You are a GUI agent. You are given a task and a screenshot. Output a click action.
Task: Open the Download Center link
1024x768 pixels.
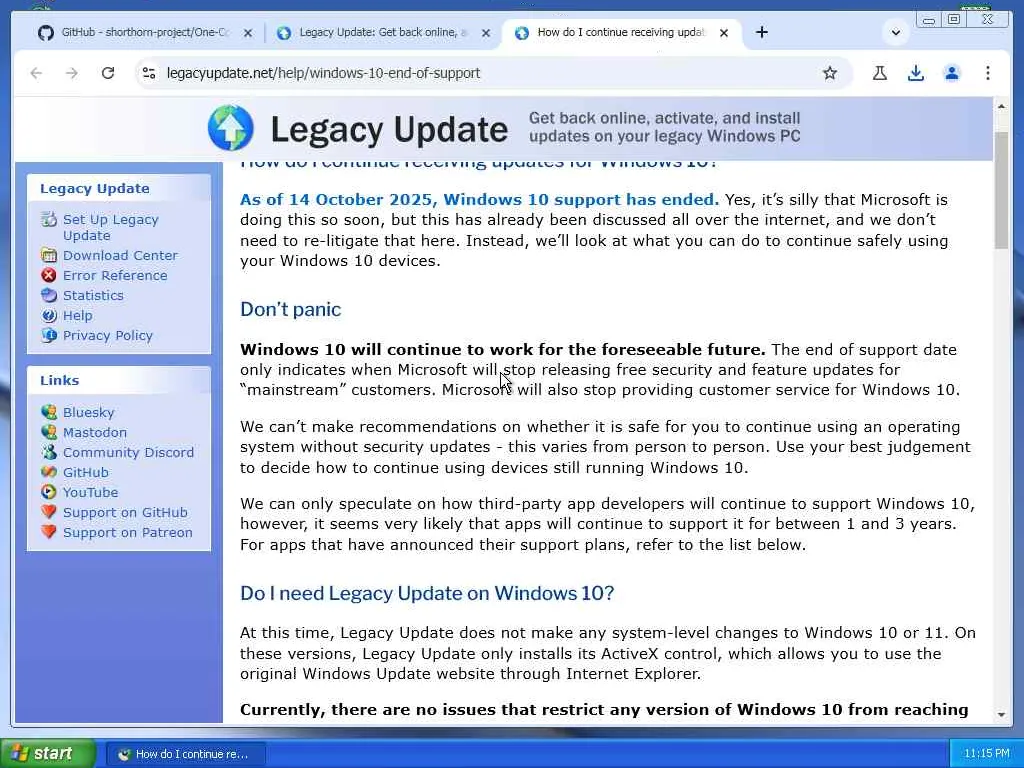(120, 255)
